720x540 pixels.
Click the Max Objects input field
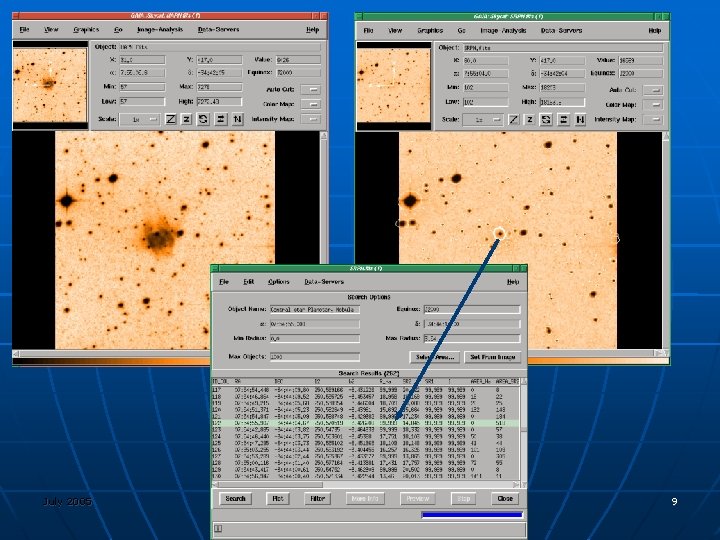click(x=315, y=357)
